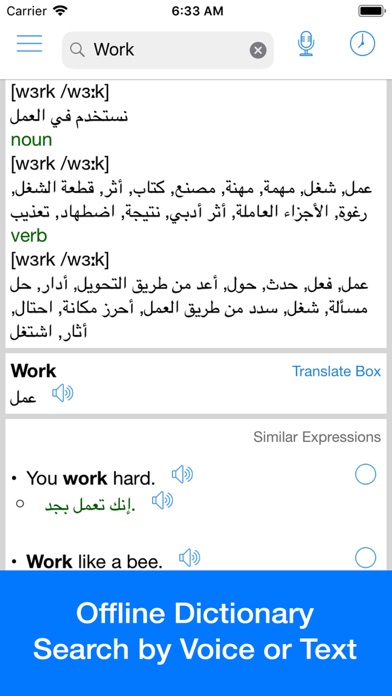Tap the microphone voice search icon
This screenshot has height=696, width=392.
(306, 44)
